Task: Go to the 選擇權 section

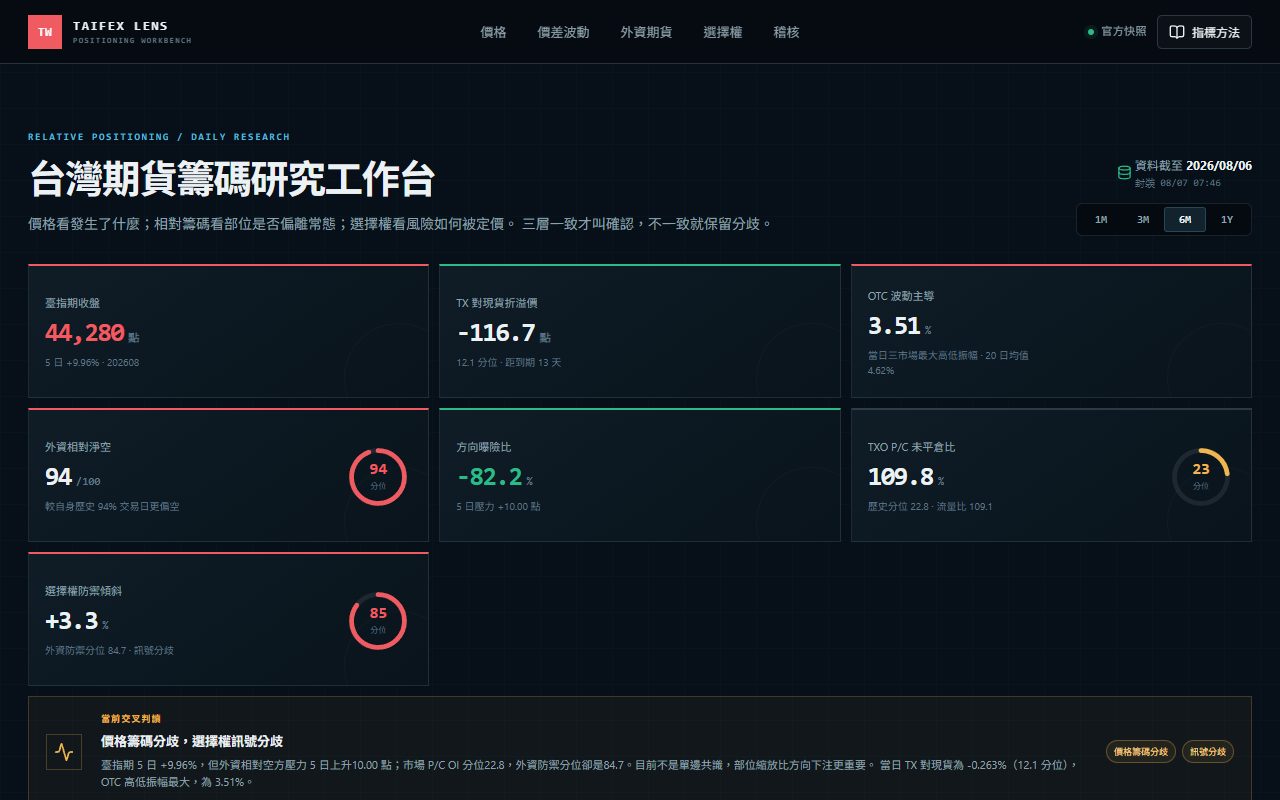Action: coord(723,32)
